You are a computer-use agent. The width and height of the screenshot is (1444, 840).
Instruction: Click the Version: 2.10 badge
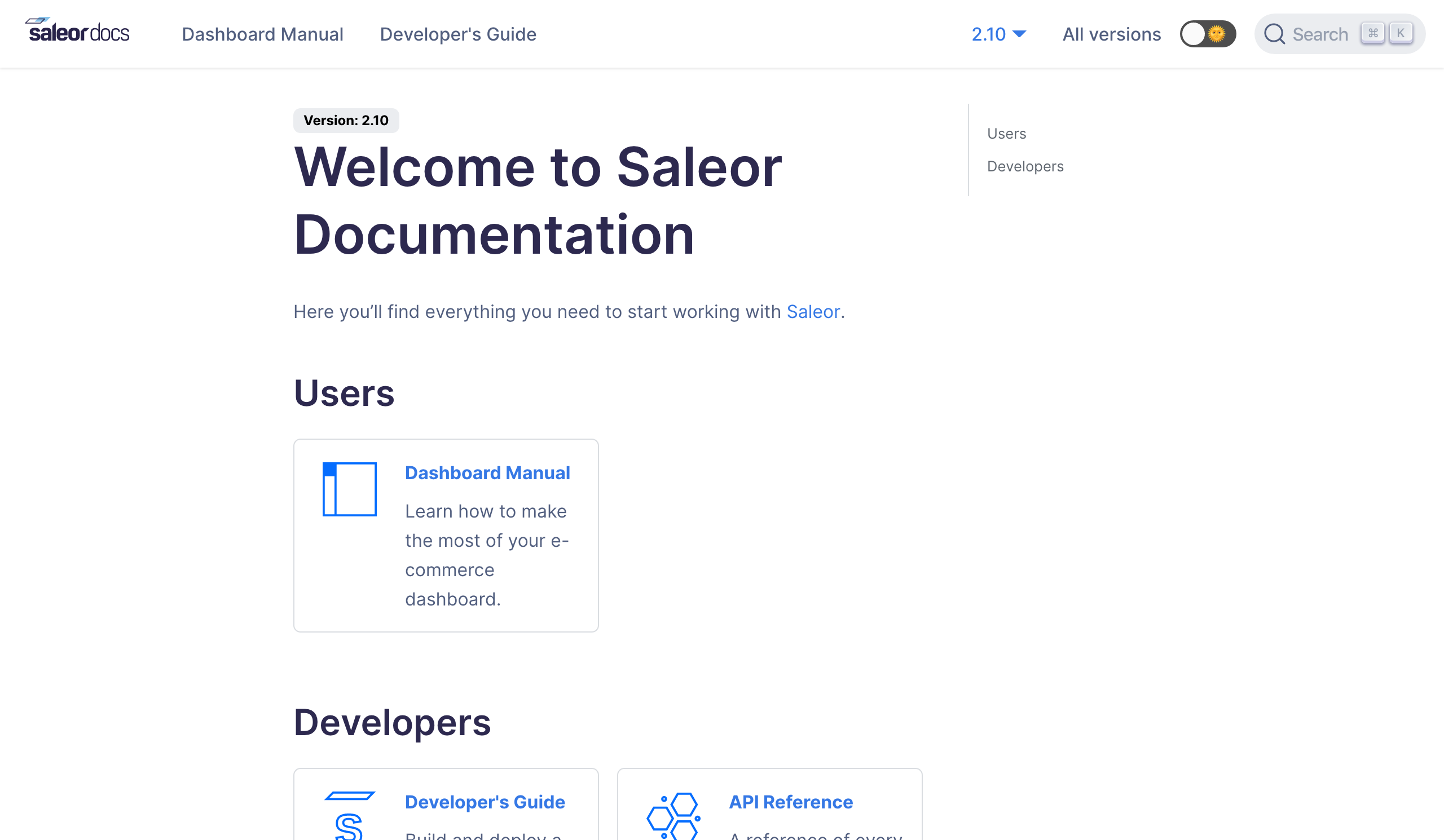tap(346, 120)
